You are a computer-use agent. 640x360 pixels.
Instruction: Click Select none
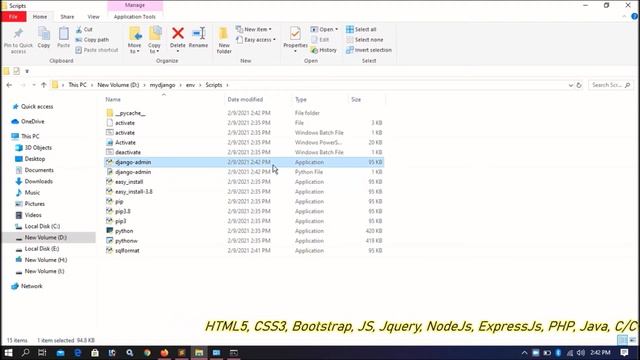tap(364, 40)
